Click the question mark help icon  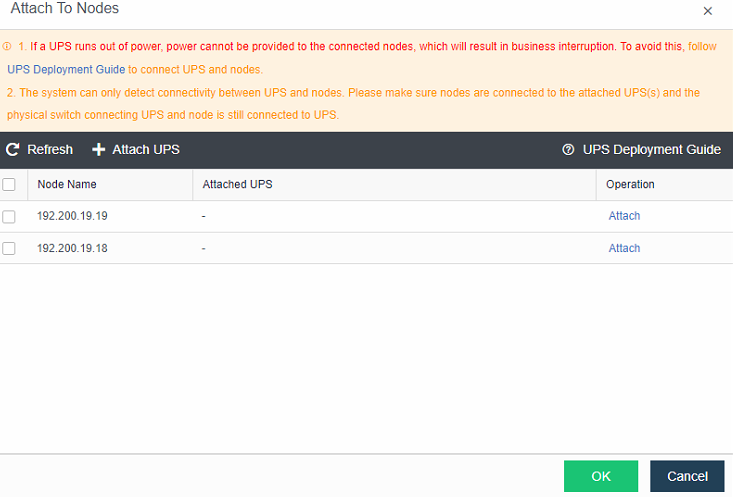(569, 150)
